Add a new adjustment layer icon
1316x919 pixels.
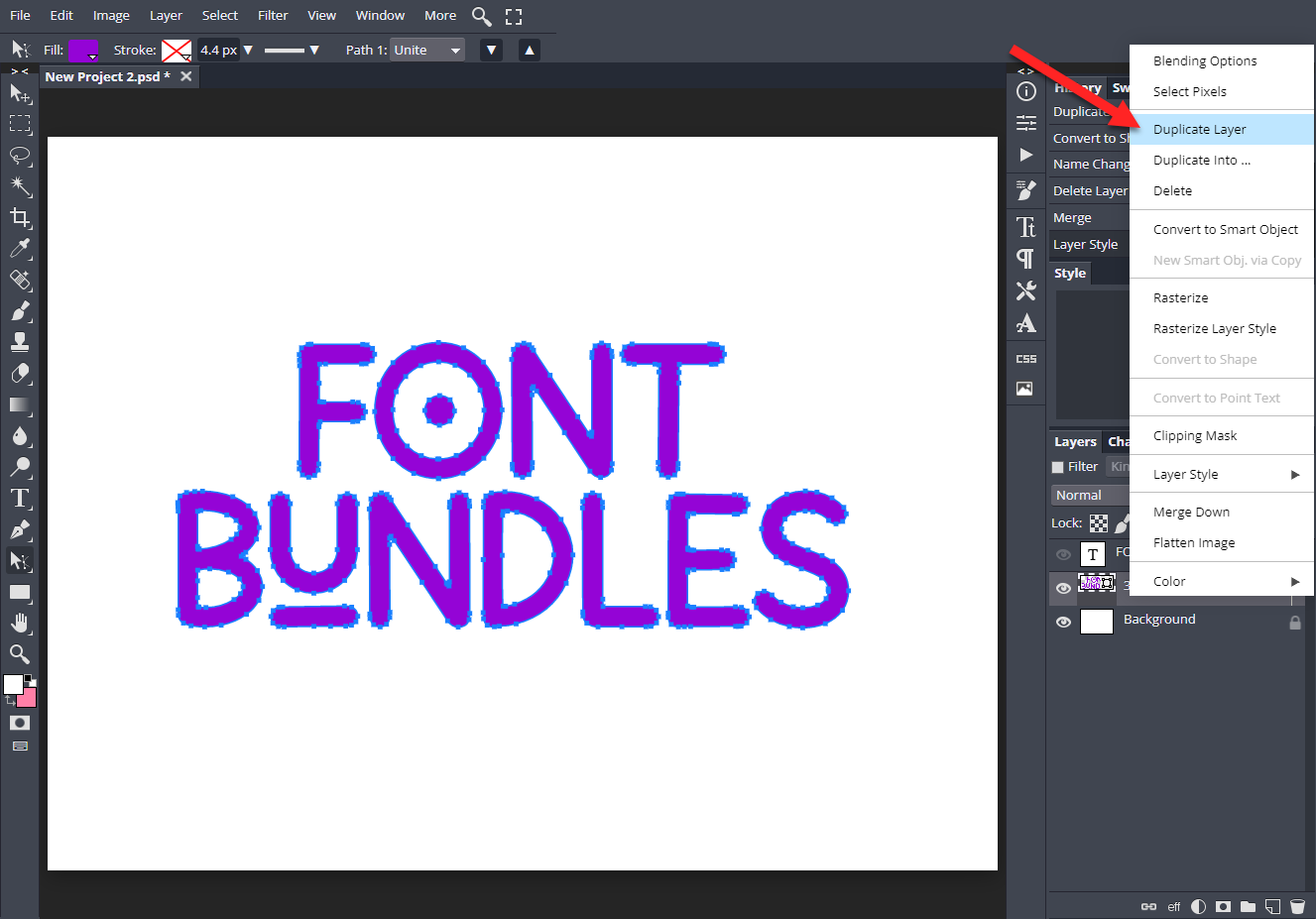1199,906
